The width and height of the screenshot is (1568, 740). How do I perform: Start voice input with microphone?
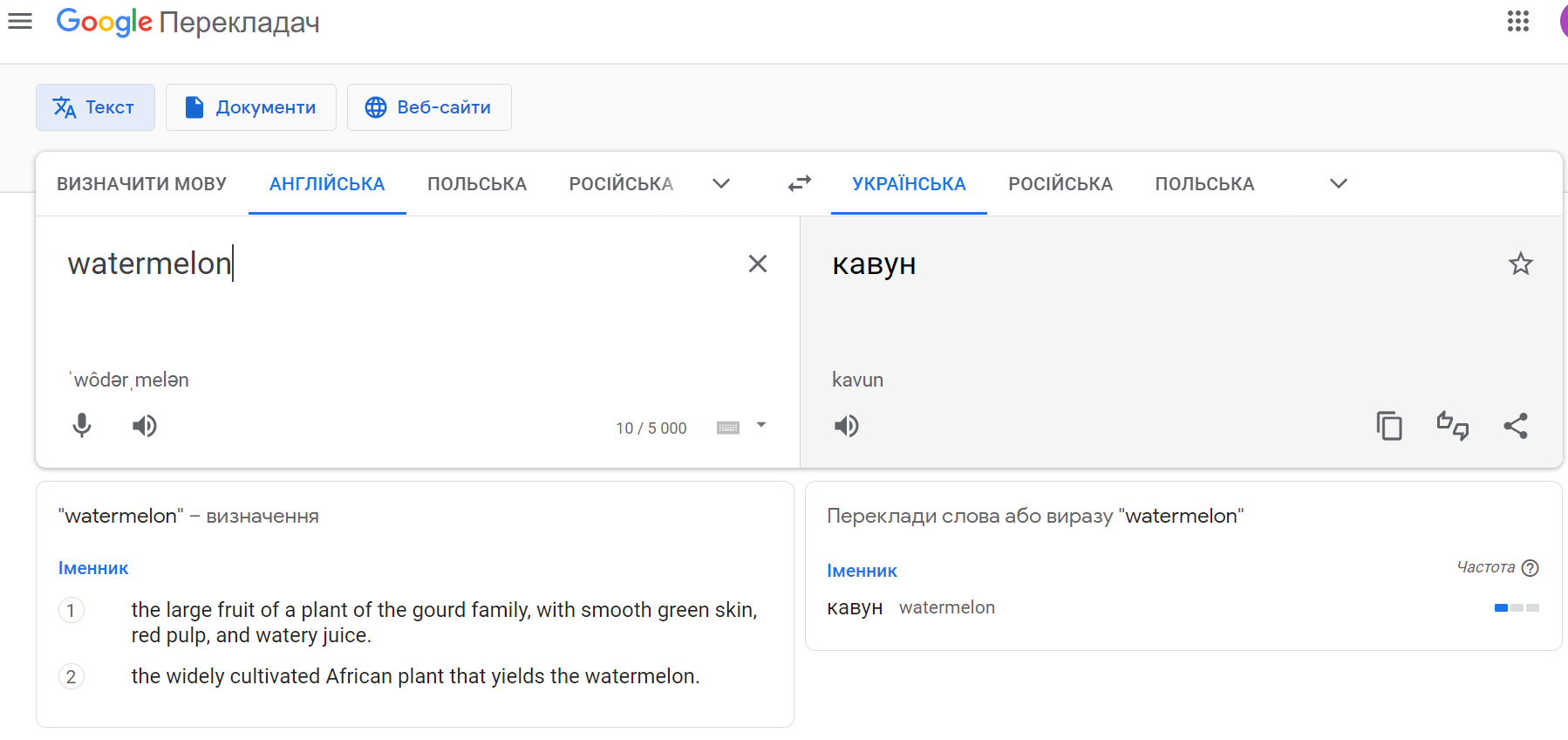click(82, 426)
